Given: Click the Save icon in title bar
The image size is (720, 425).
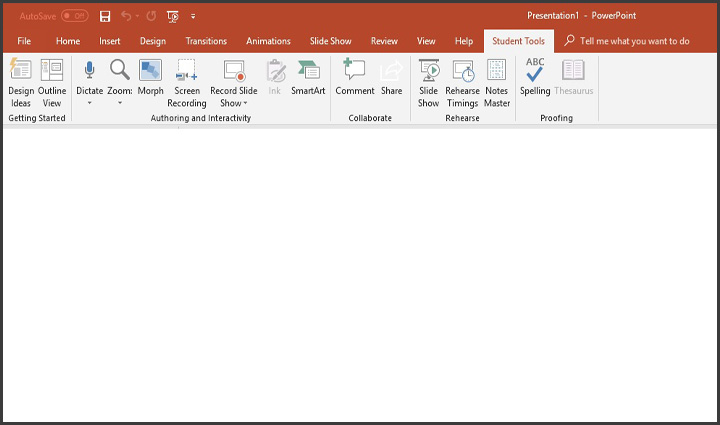Looking at the screenshot, I should 105,17.
